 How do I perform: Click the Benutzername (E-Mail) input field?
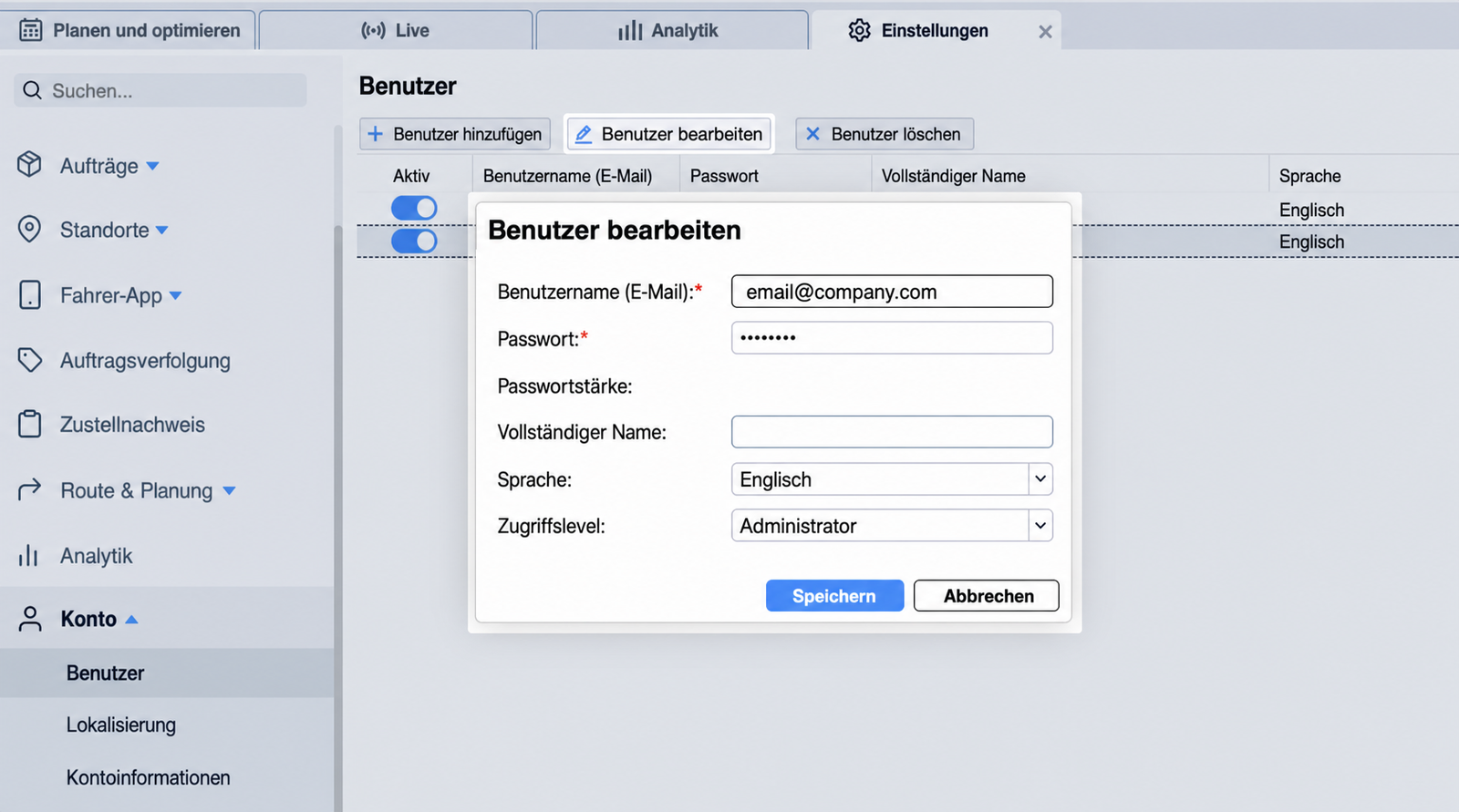pos(892,292)
